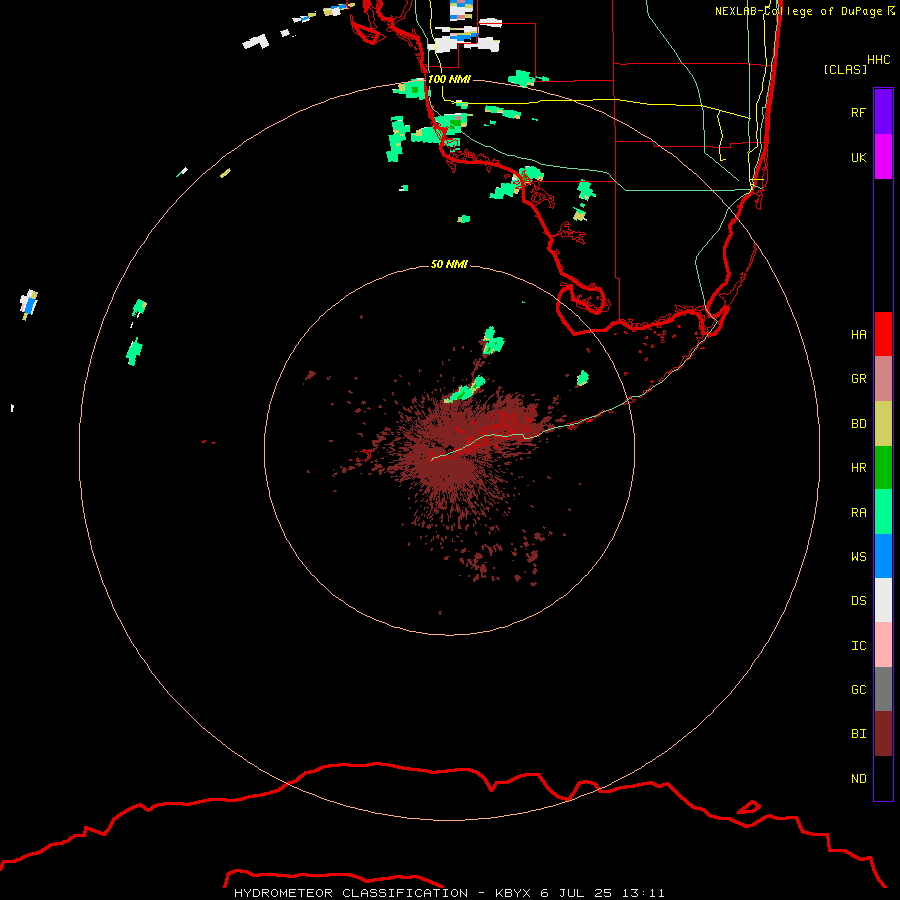Click the WS blue legend swatch
Viewport: 900px width, 900px height.
coord(883,556)
